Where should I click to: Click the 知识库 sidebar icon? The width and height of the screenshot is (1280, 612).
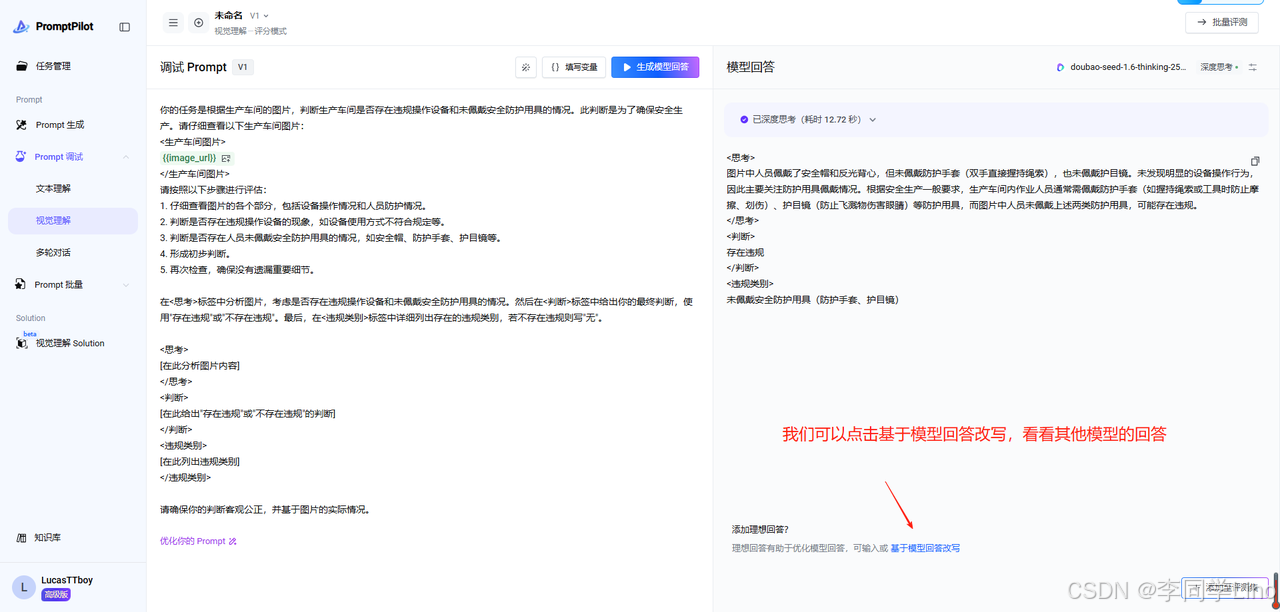(22, 537)
